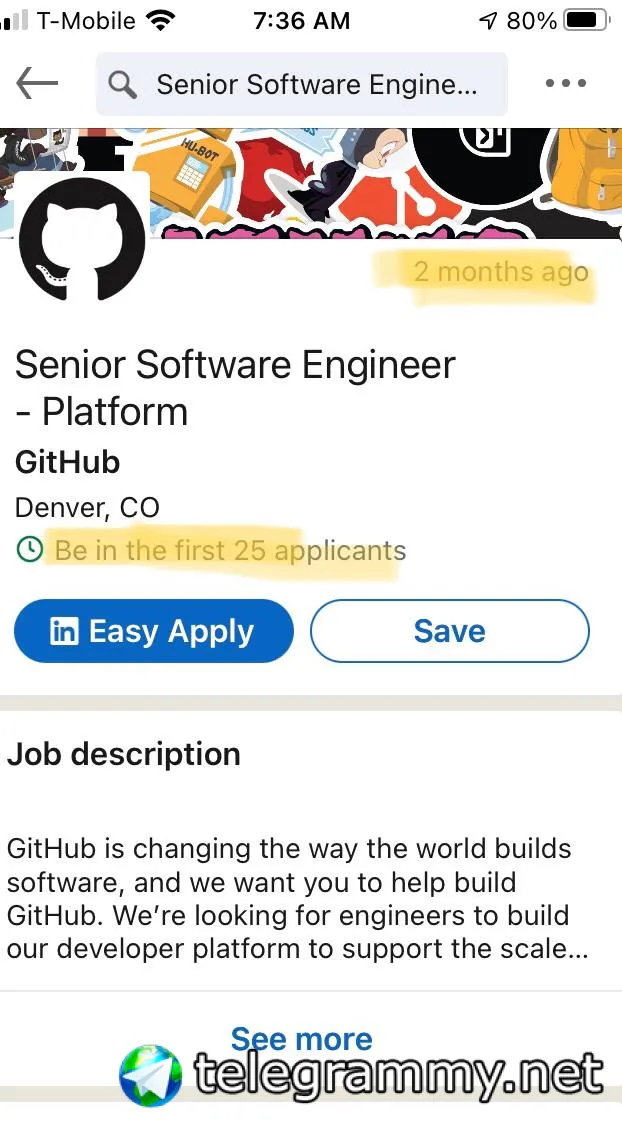Tap the search magnifier icon
Screen dimensions: 622x1136
pos(122,85)
